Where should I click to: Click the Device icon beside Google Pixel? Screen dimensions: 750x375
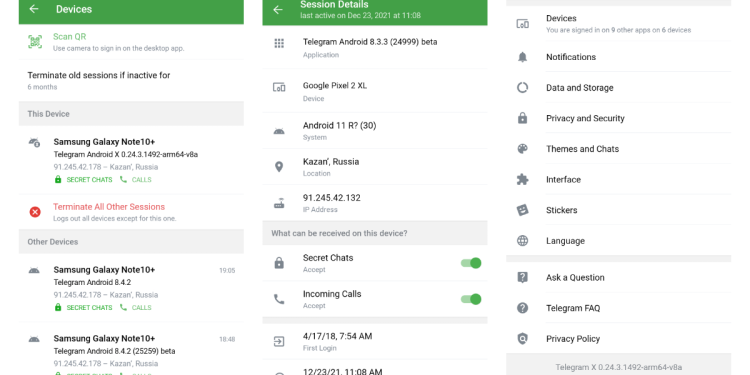pyautogui.click(x=279, y=87)
